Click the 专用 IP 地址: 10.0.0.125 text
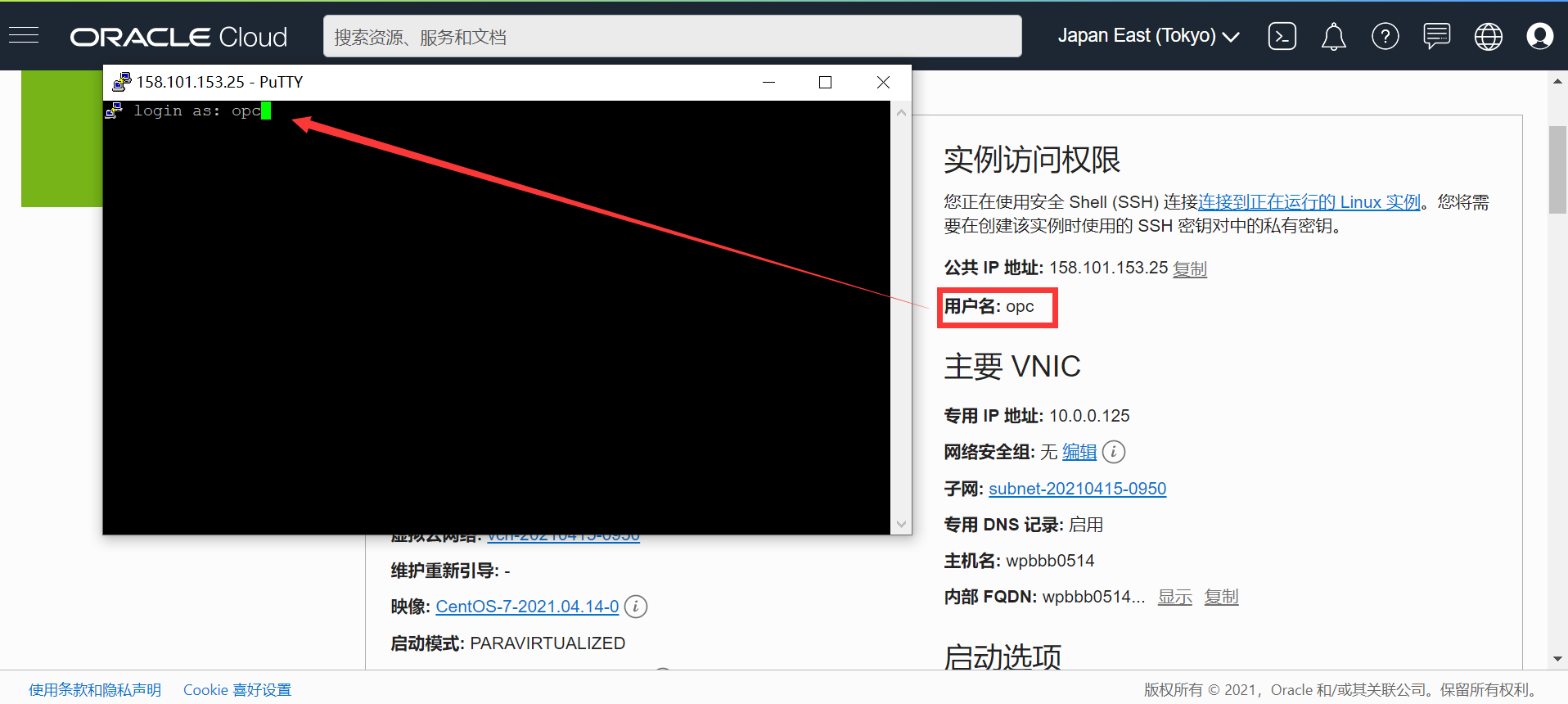This screenshot has height=704, width=1568. coord(1037,416)
